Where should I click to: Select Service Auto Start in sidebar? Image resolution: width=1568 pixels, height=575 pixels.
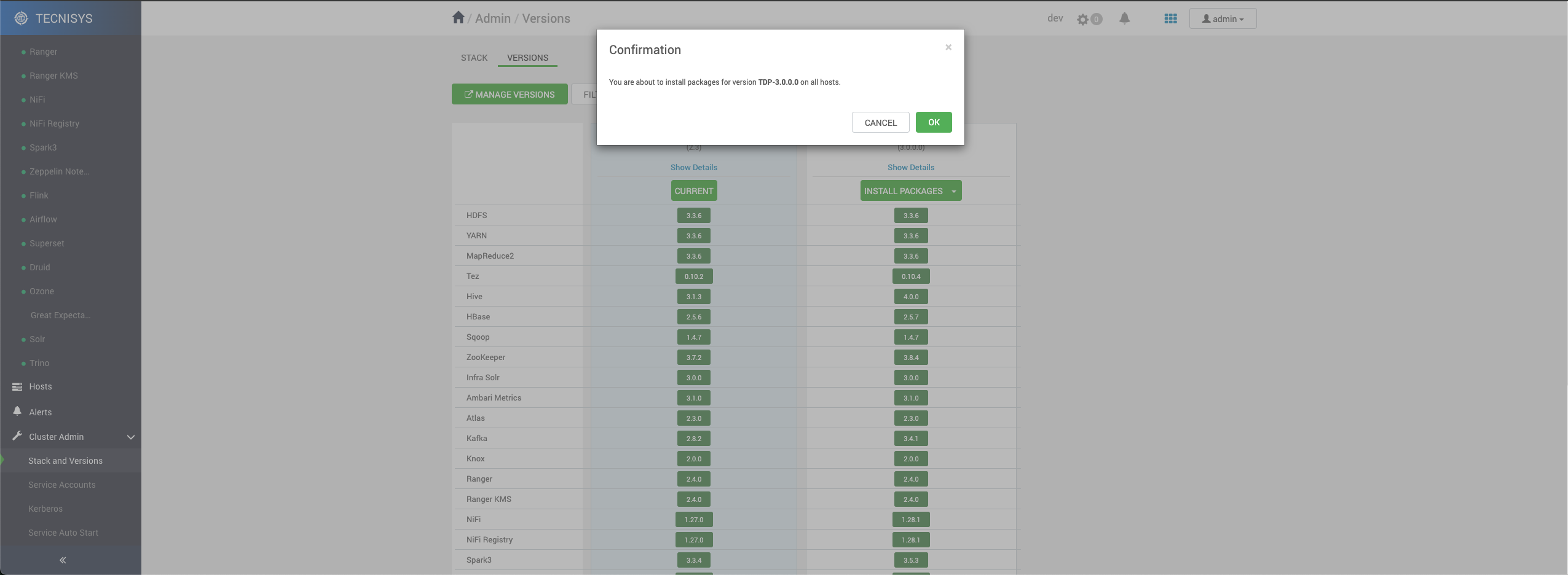[63, 533]
